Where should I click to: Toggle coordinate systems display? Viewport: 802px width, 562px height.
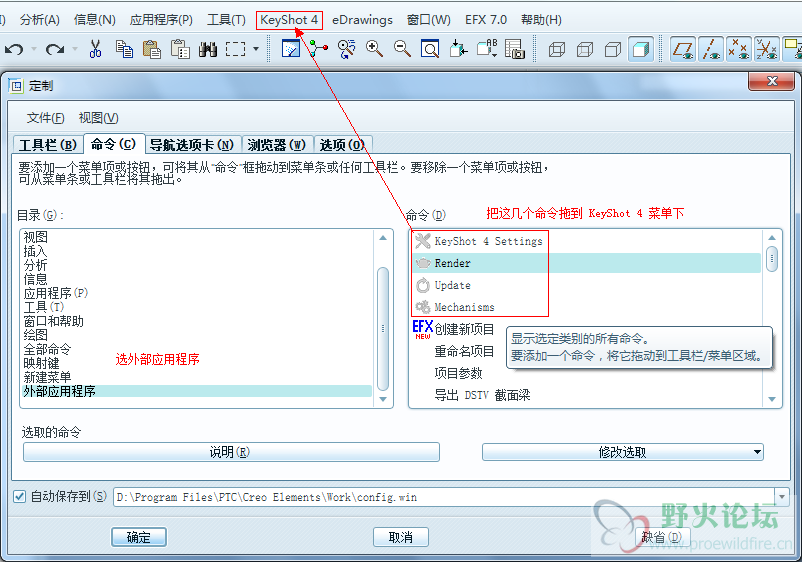click(767, 50)
